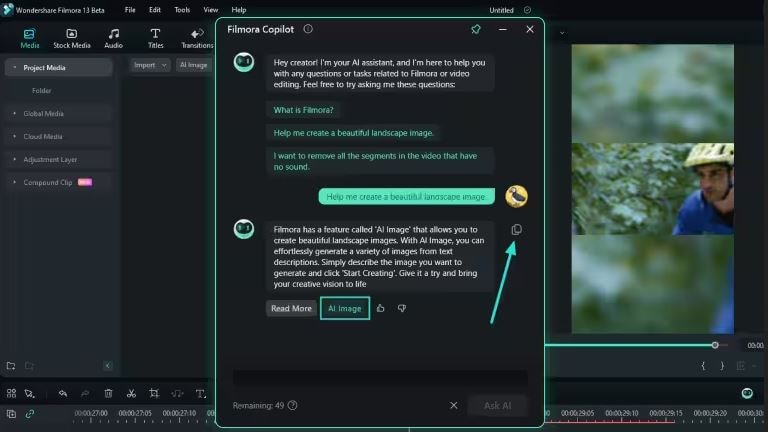Image resolution: width=768 pixels, height=432 pixels.
Task: Click the preview video frame
Action: [652, 189]
